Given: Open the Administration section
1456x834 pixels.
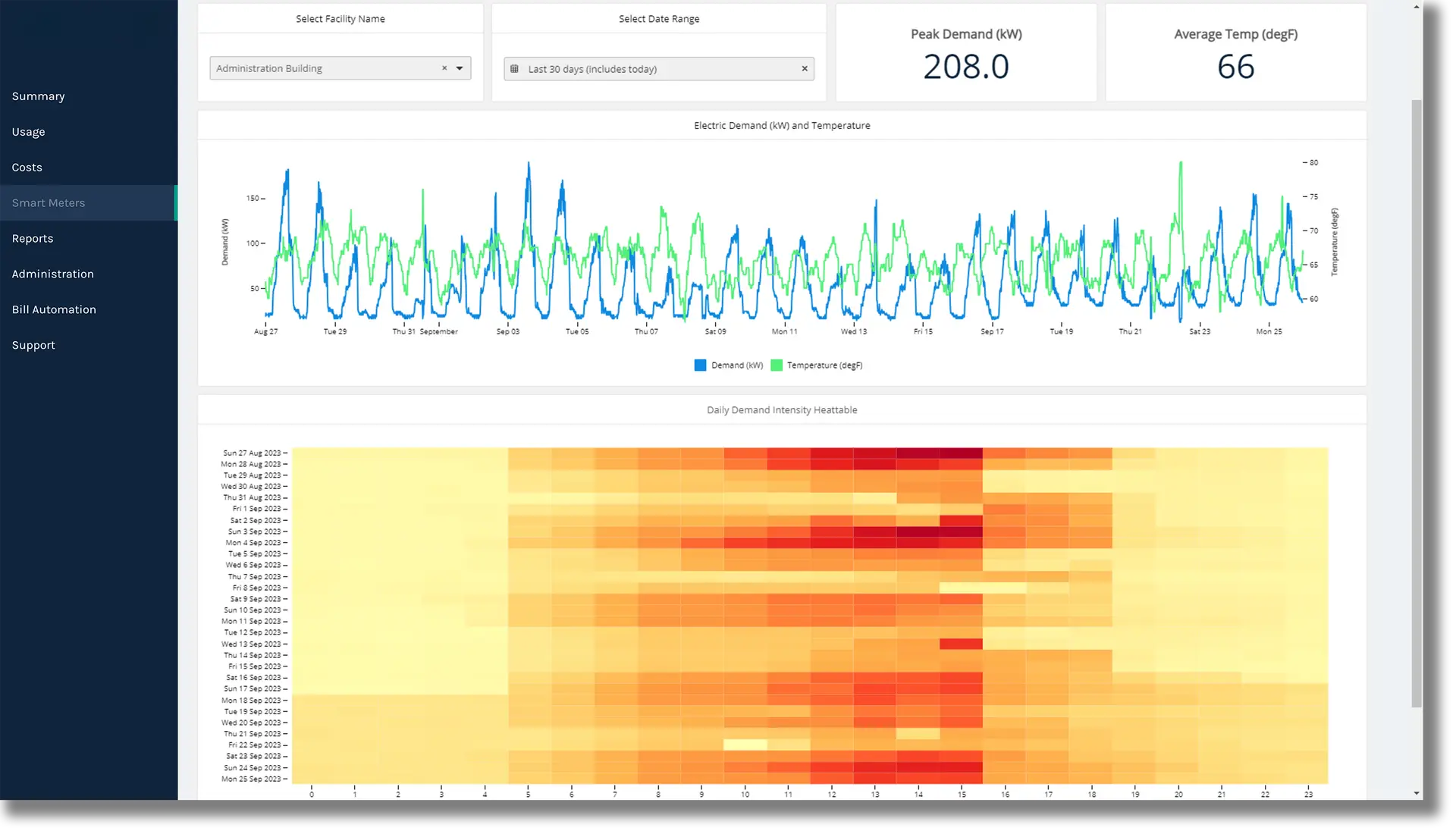Looking at the screenshot, I should 52,274.
